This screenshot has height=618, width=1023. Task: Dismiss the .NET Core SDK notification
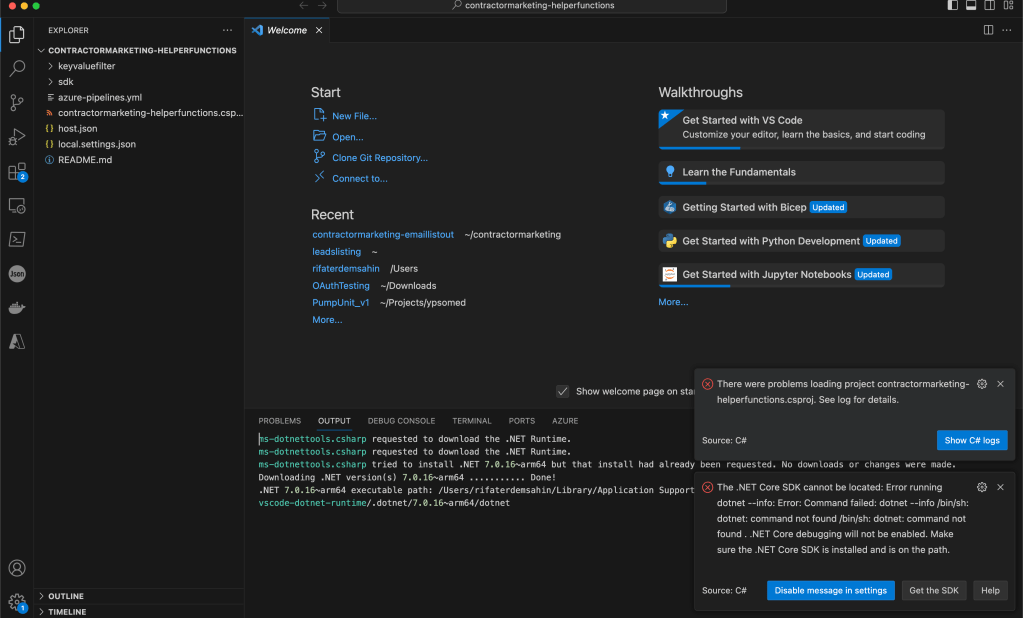[x=1000, y=487]
